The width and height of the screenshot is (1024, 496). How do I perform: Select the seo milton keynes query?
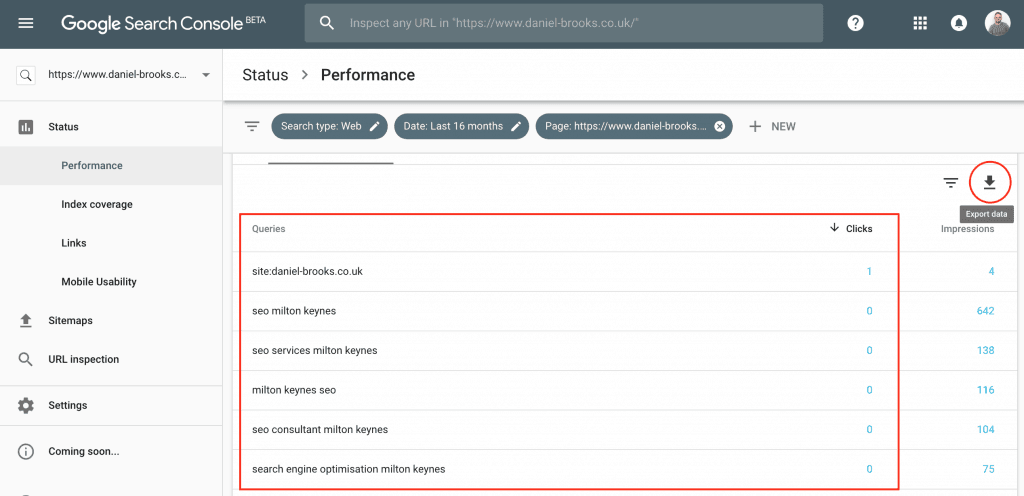(x=294, y=311)
